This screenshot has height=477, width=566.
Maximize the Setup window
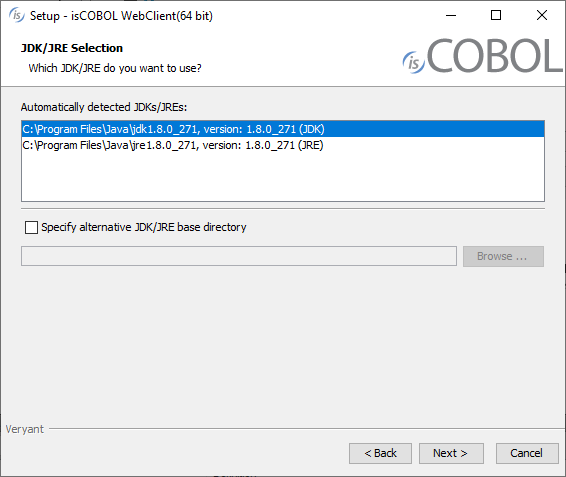(496, 15)
